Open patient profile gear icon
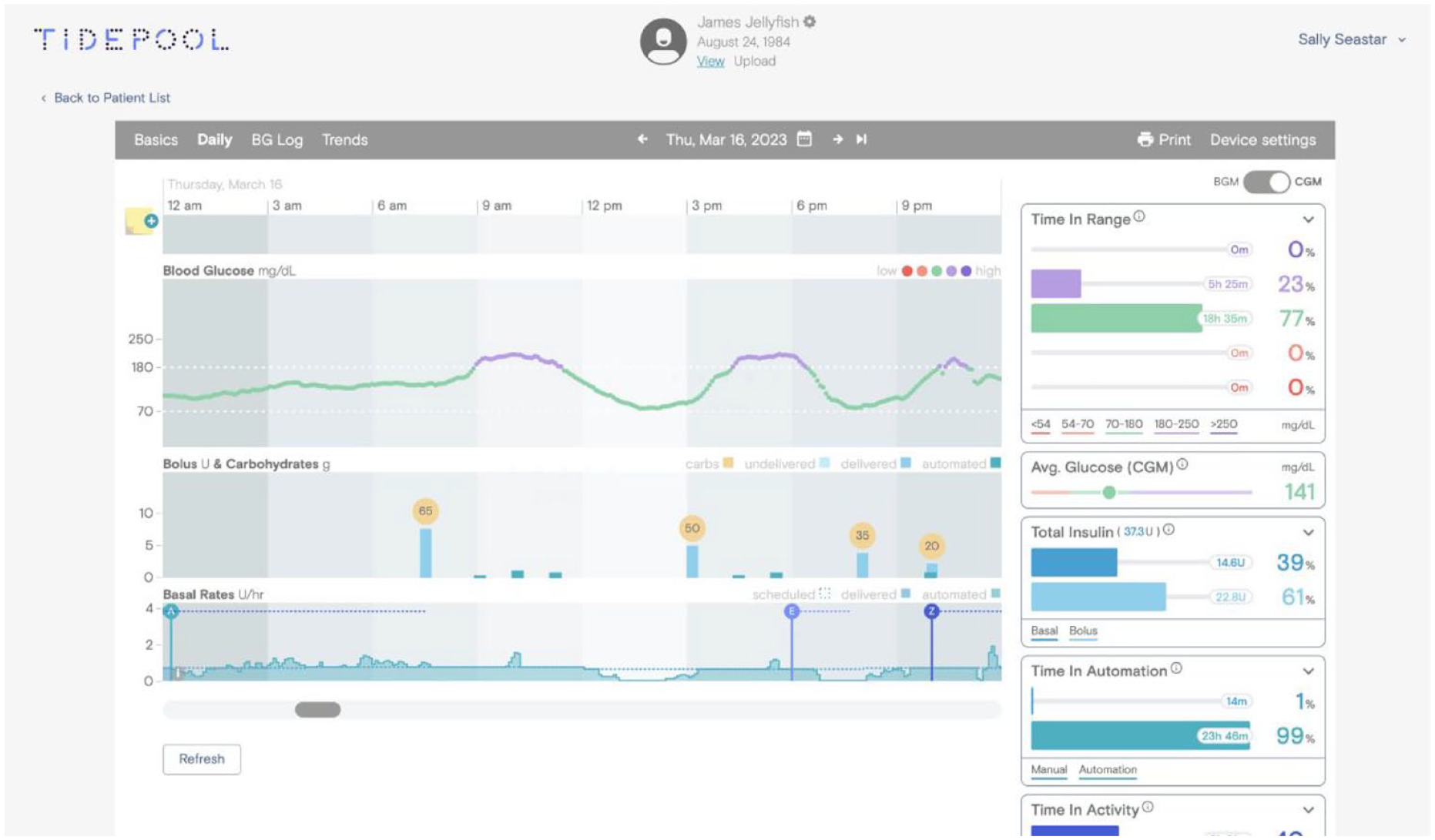This screenshot has width=1435, height=840. [810, 22]
